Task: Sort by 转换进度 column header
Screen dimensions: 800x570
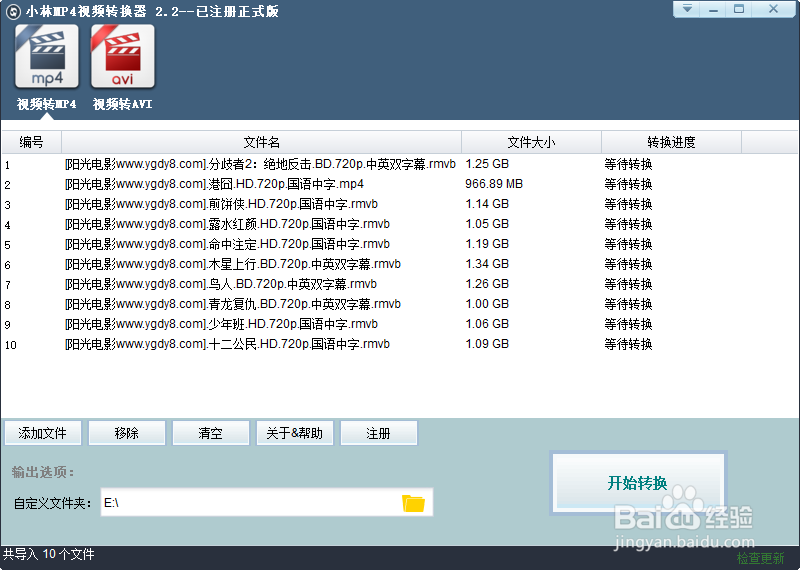Action: point(671,142)
